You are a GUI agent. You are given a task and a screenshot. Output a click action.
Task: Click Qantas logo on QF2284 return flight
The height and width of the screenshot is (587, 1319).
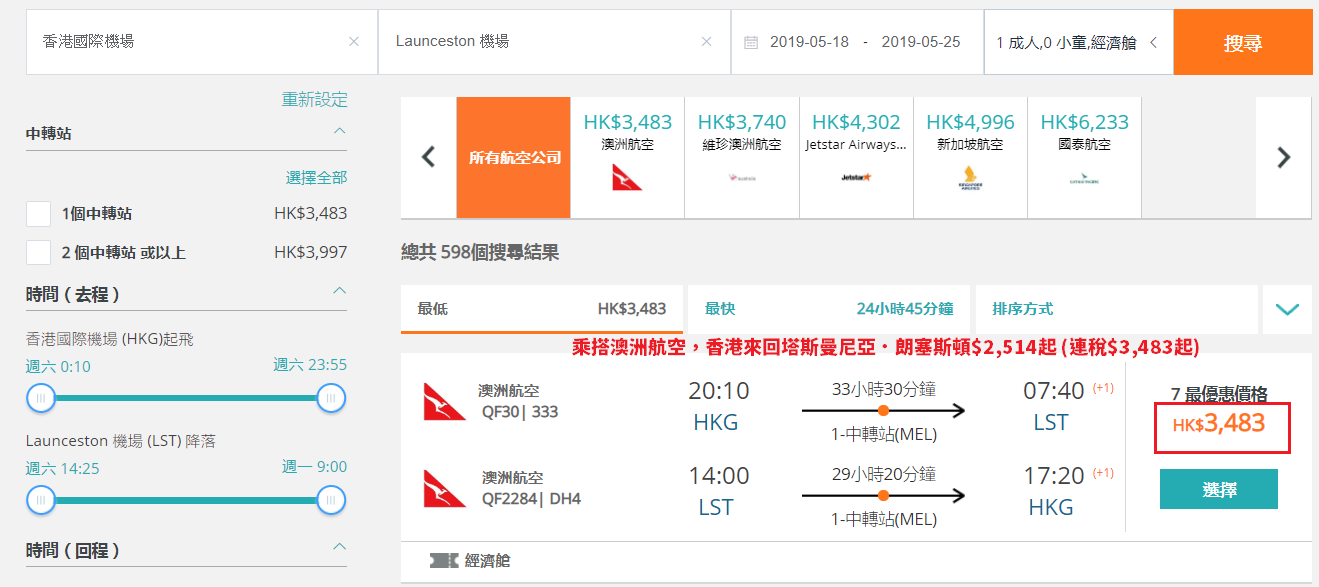[444, 488]
